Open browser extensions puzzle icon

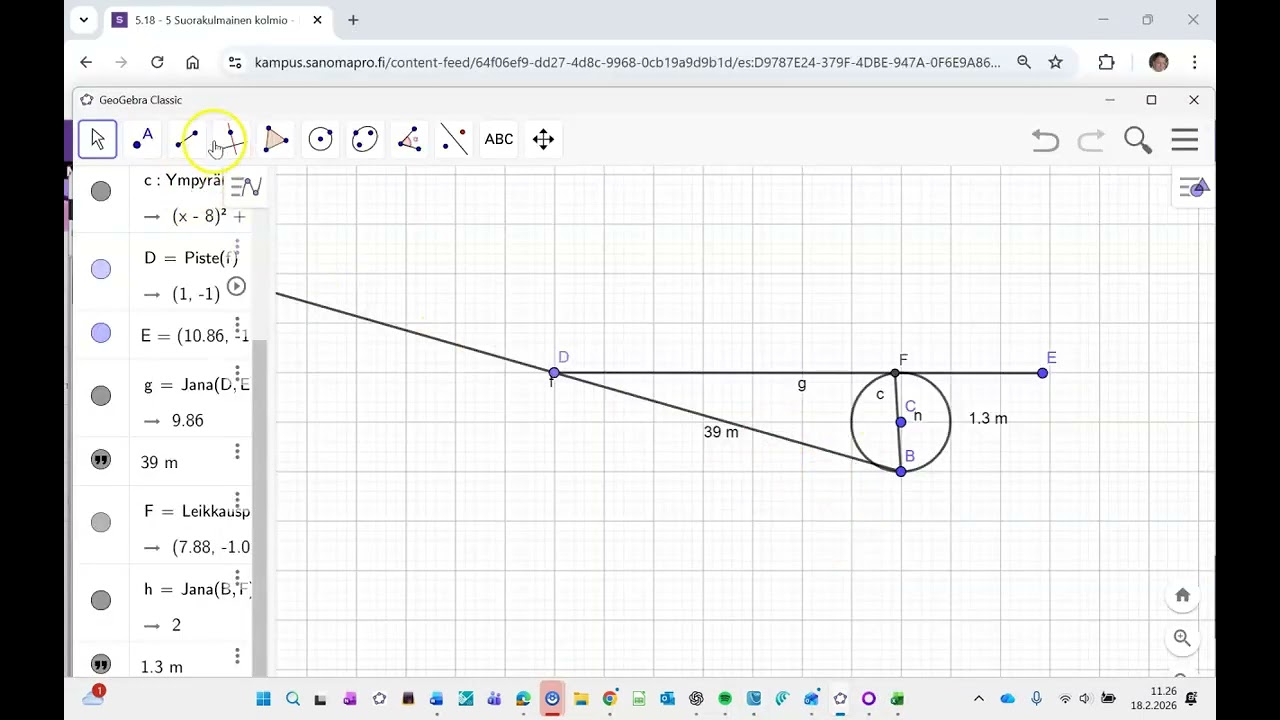1106,62
